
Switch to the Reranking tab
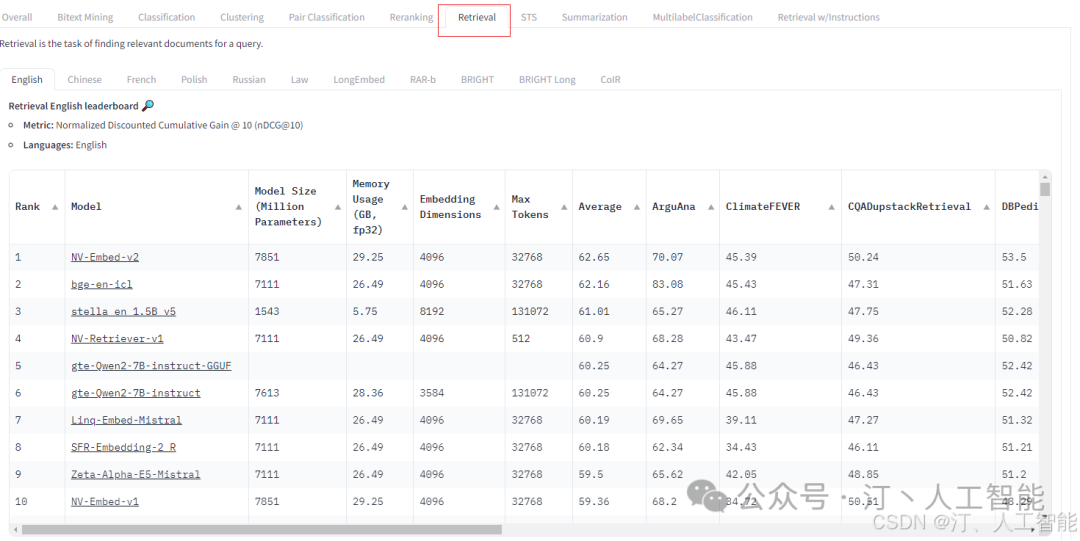pyautogui.click(x=411, y=17)
